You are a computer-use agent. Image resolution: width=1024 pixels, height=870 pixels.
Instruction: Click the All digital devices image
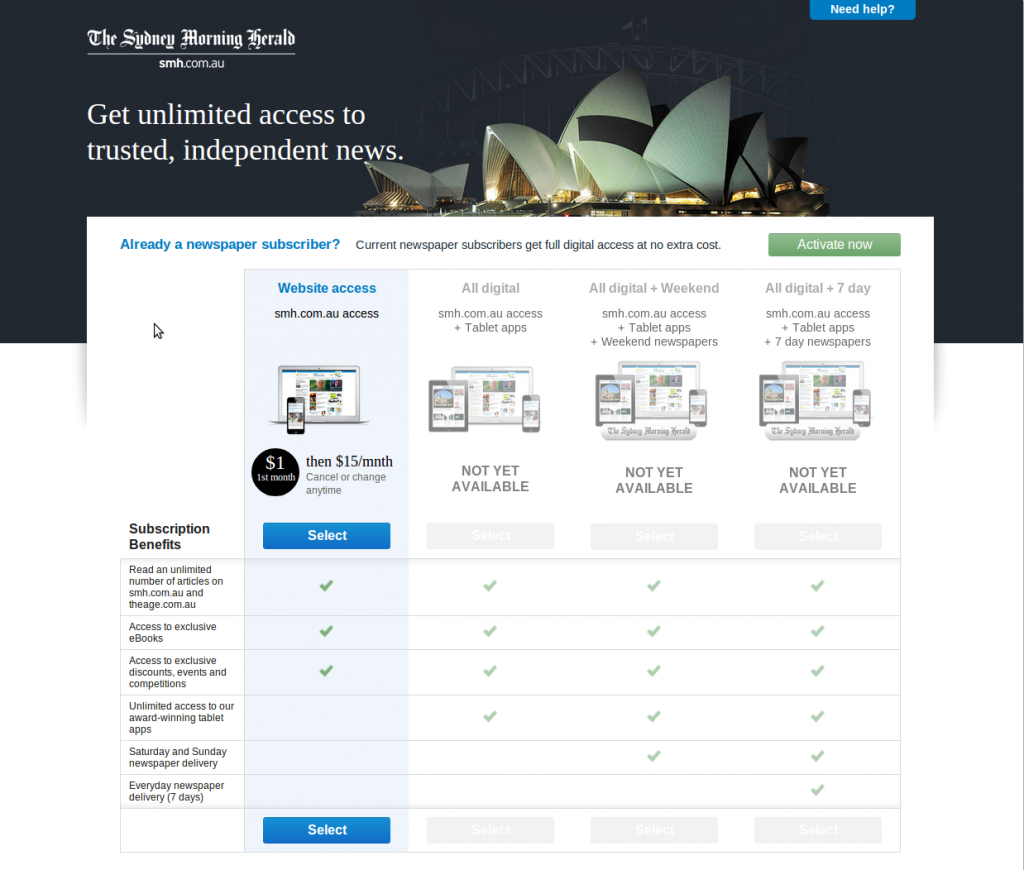click(x=484, y=399)
